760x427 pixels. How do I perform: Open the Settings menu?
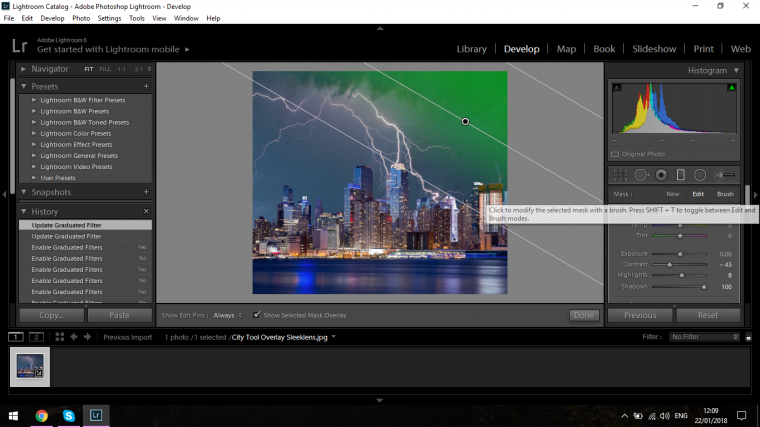click(x=110, y=18)
